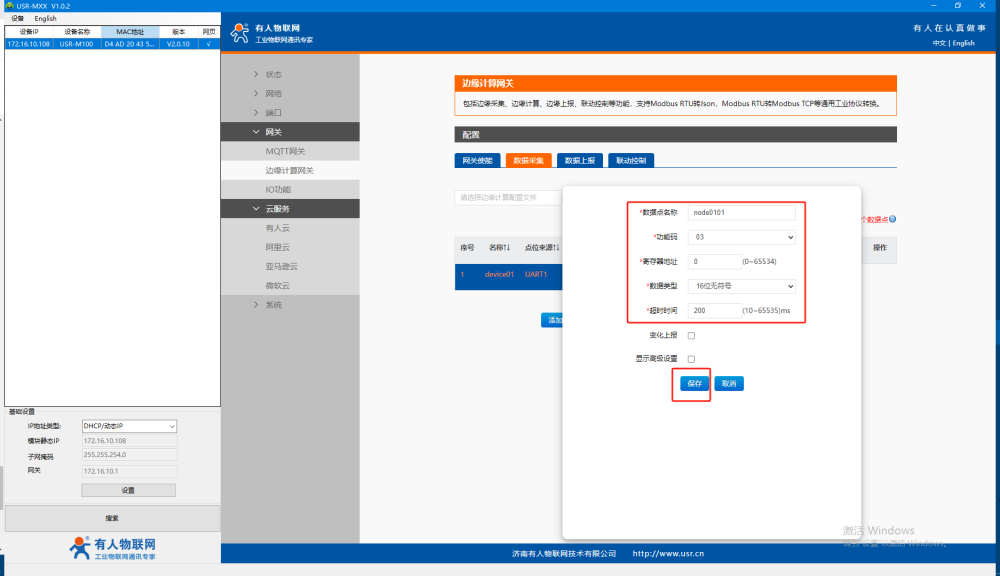1000x576 pixels.
Task: Expand the 系统 sidebar section
Action: 256,304
